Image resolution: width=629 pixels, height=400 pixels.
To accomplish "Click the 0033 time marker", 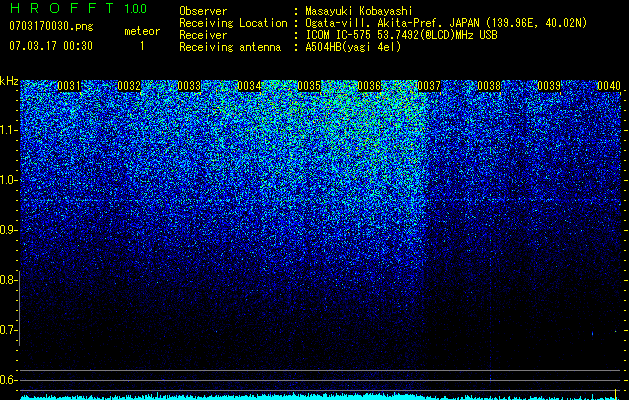I will (x=189, y=86).
